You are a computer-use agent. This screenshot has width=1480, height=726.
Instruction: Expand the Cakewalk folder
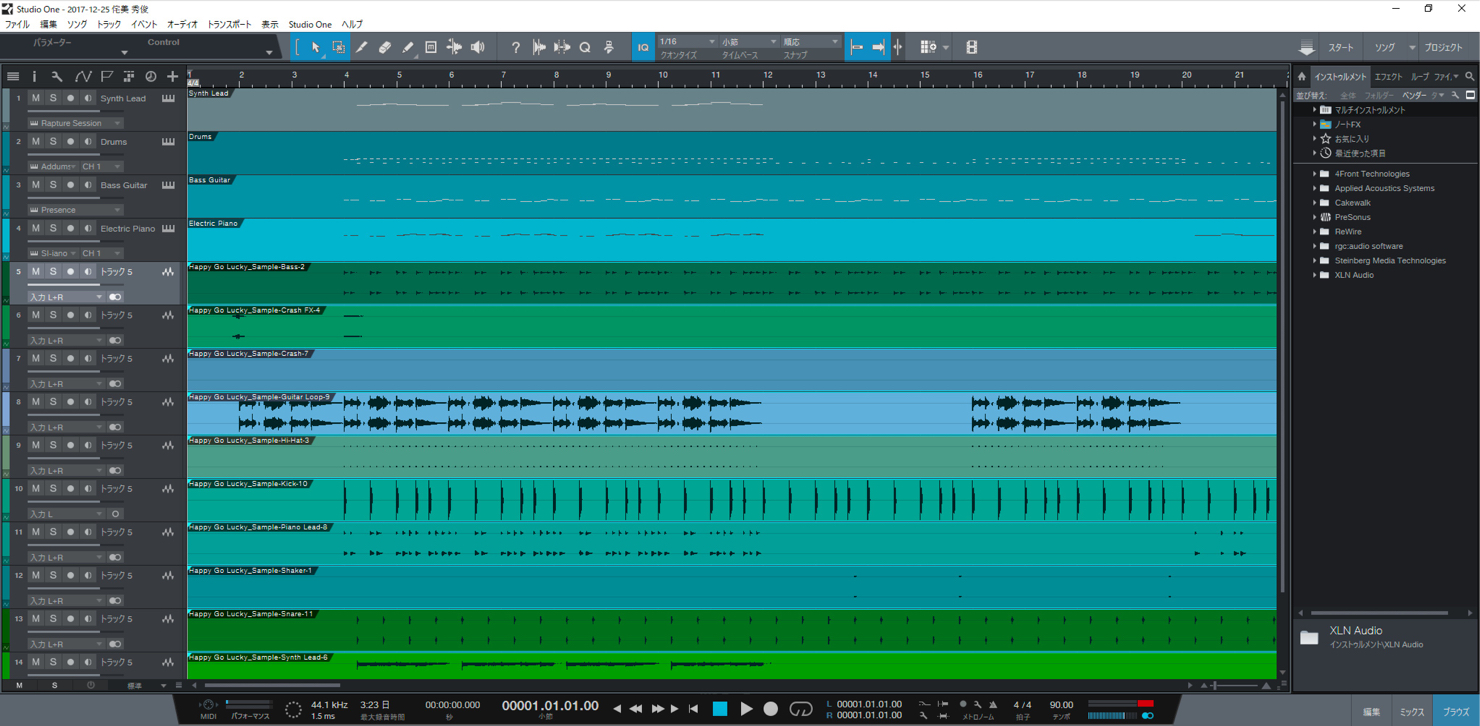tap(1315, 202)
